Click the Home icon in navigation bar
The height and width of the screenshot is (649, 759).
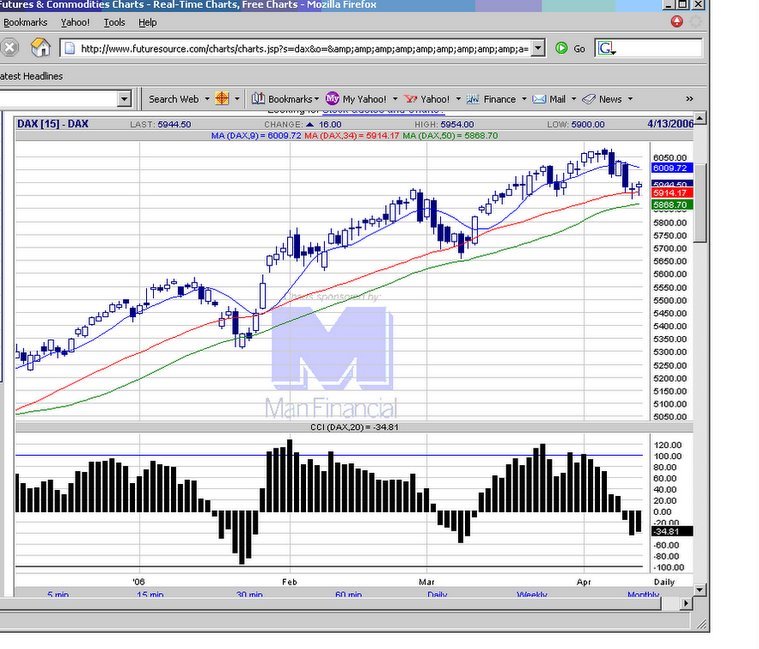tap(41, 47)
